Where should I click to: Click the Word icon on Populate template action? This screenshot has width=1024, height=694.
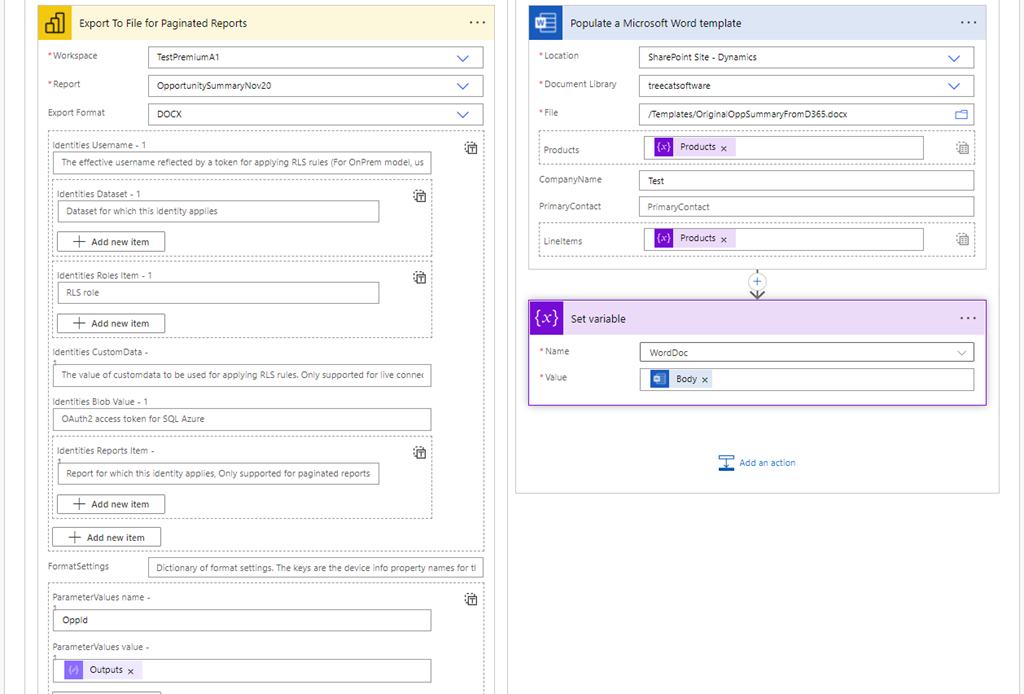tap(545, 22)
